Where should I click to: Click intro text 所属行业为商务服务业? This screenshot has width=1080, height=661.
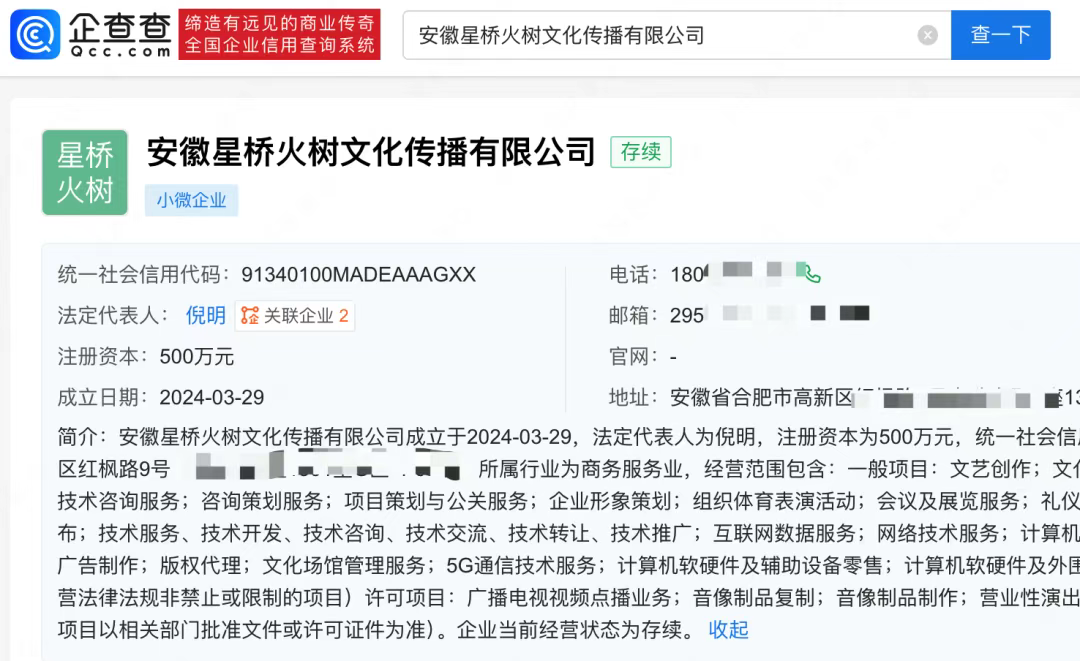pos(580,469)
